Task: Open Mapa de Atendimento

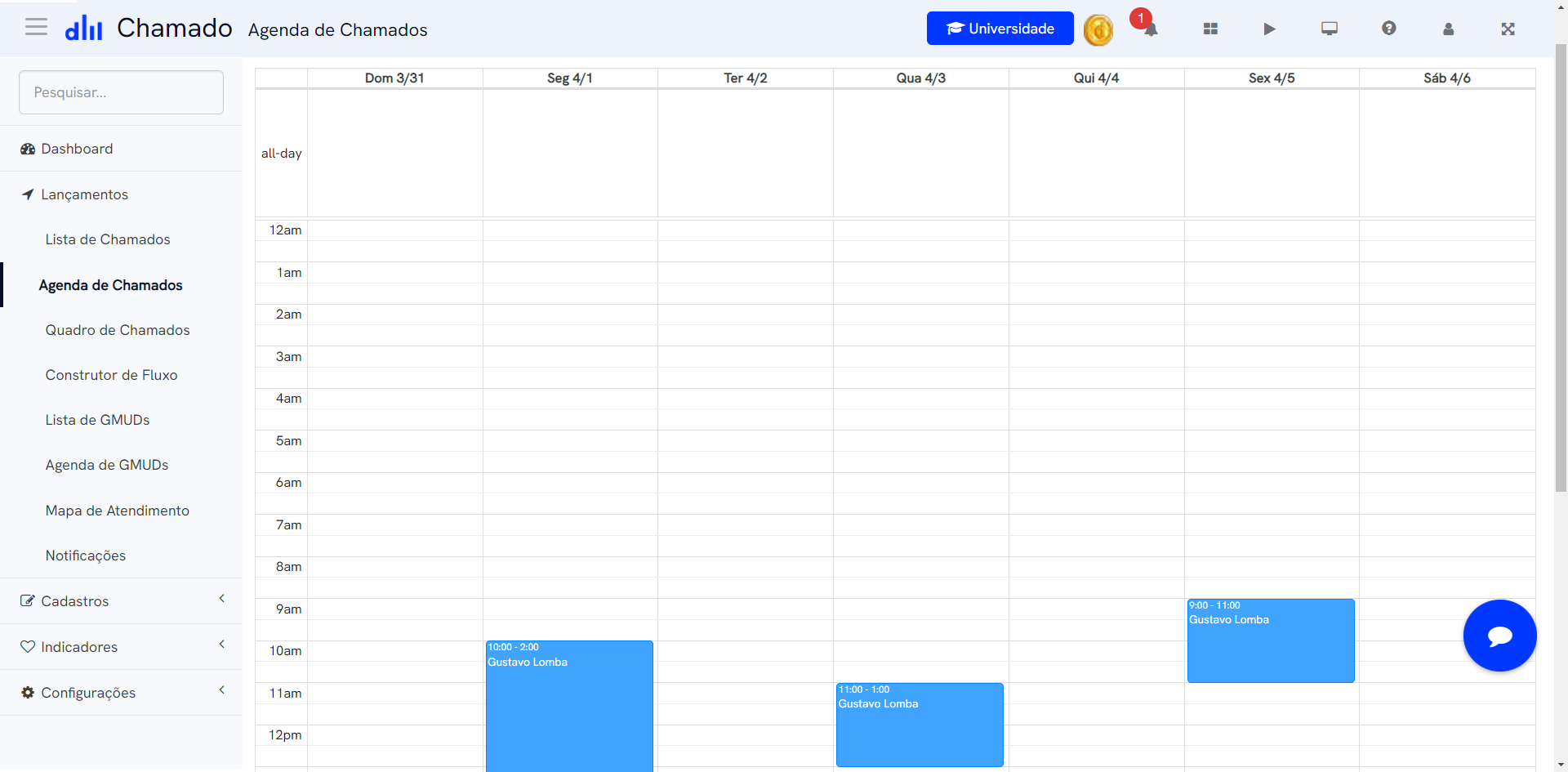Action: click(x=118, y=511)
